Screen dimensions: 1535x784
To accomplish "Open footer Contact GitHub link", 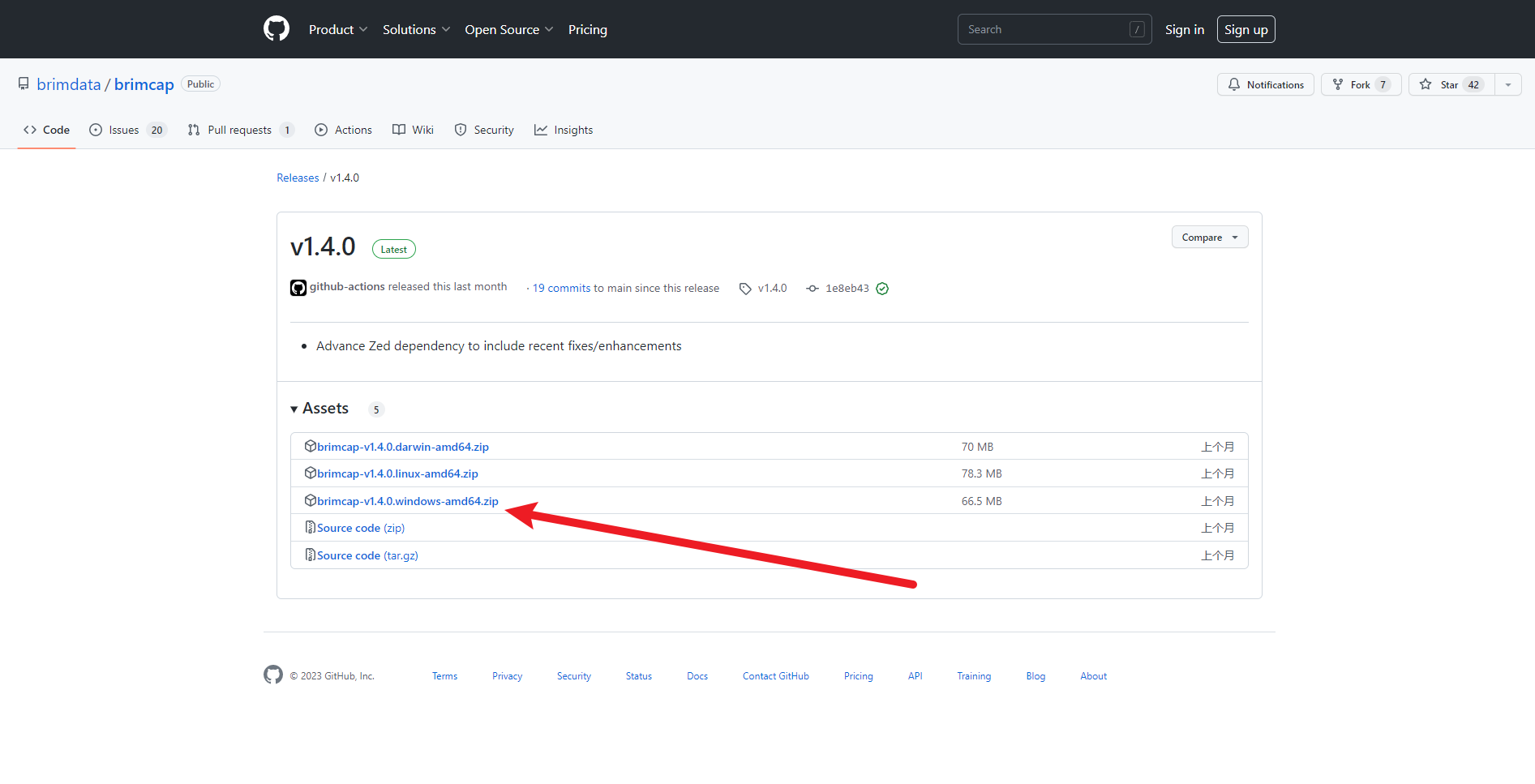I will pos(776,676).
